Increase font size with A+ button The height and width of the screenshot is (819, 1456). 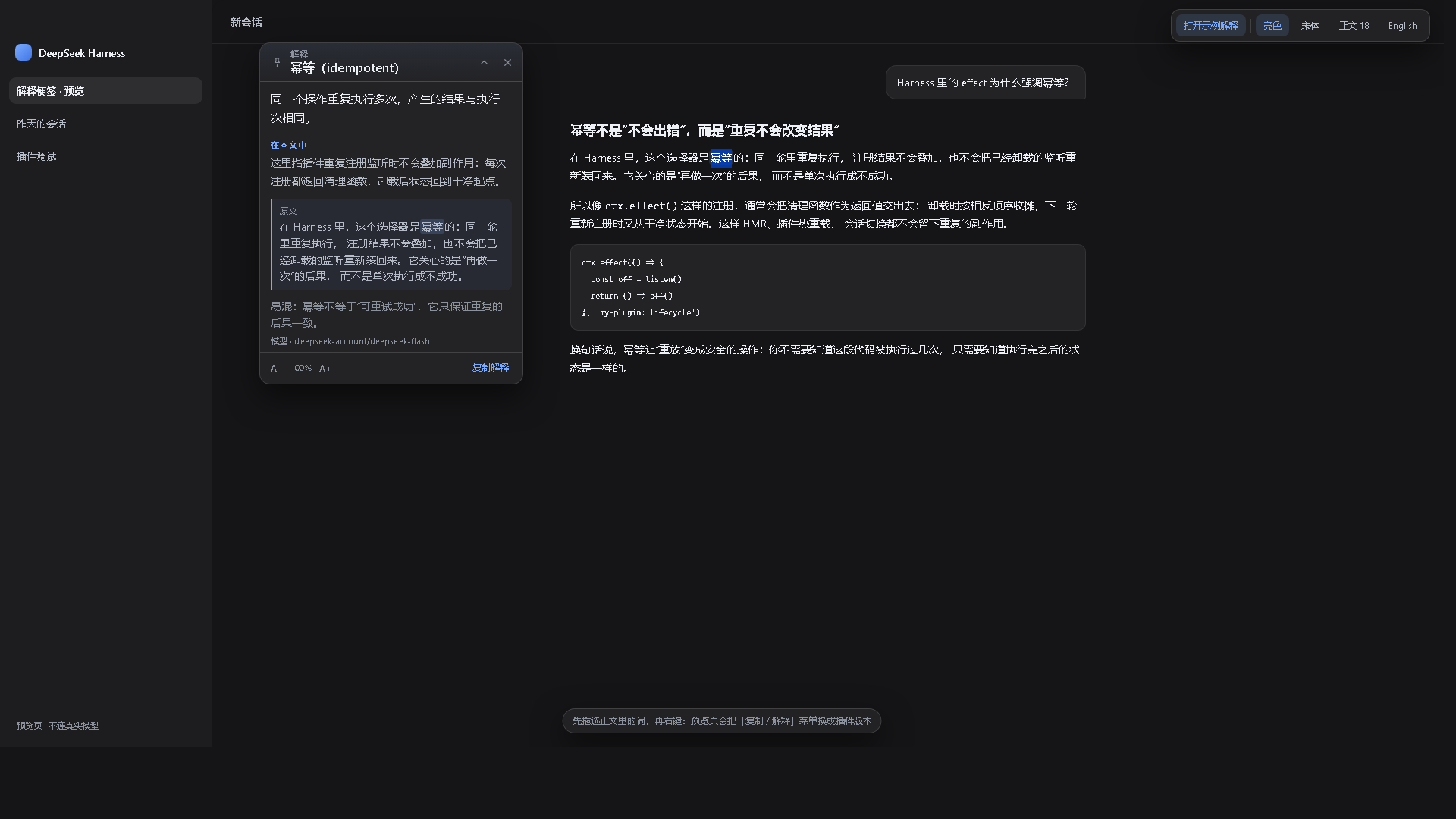(x=325, y=369)
